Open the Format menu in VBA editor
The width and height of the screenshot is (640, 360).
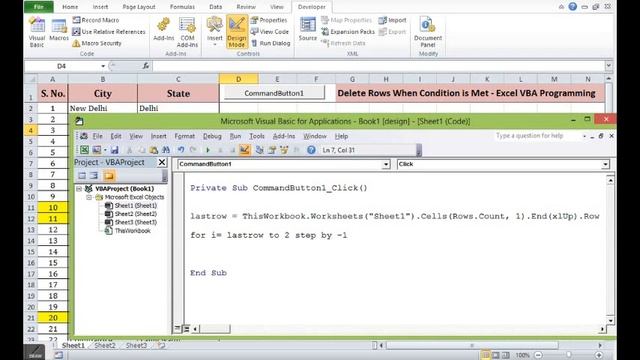point(184,136)
